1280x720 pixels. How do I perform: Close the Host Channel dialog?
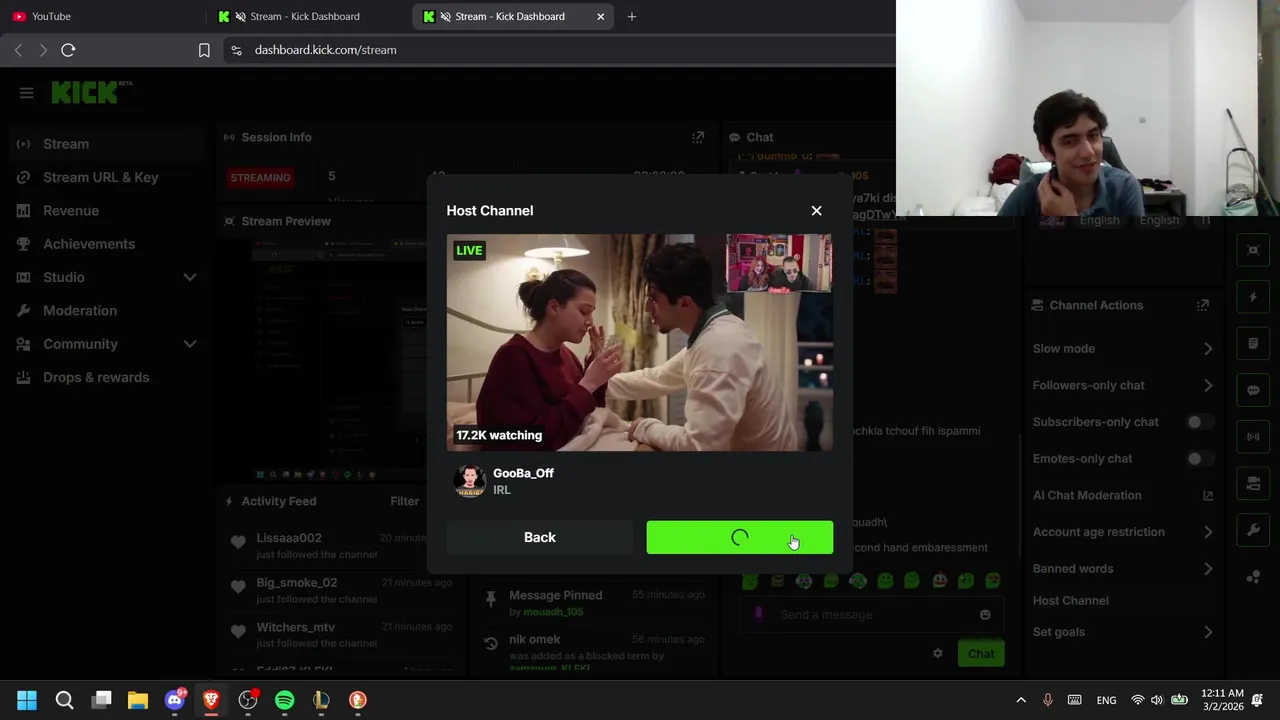pos(816,211)
